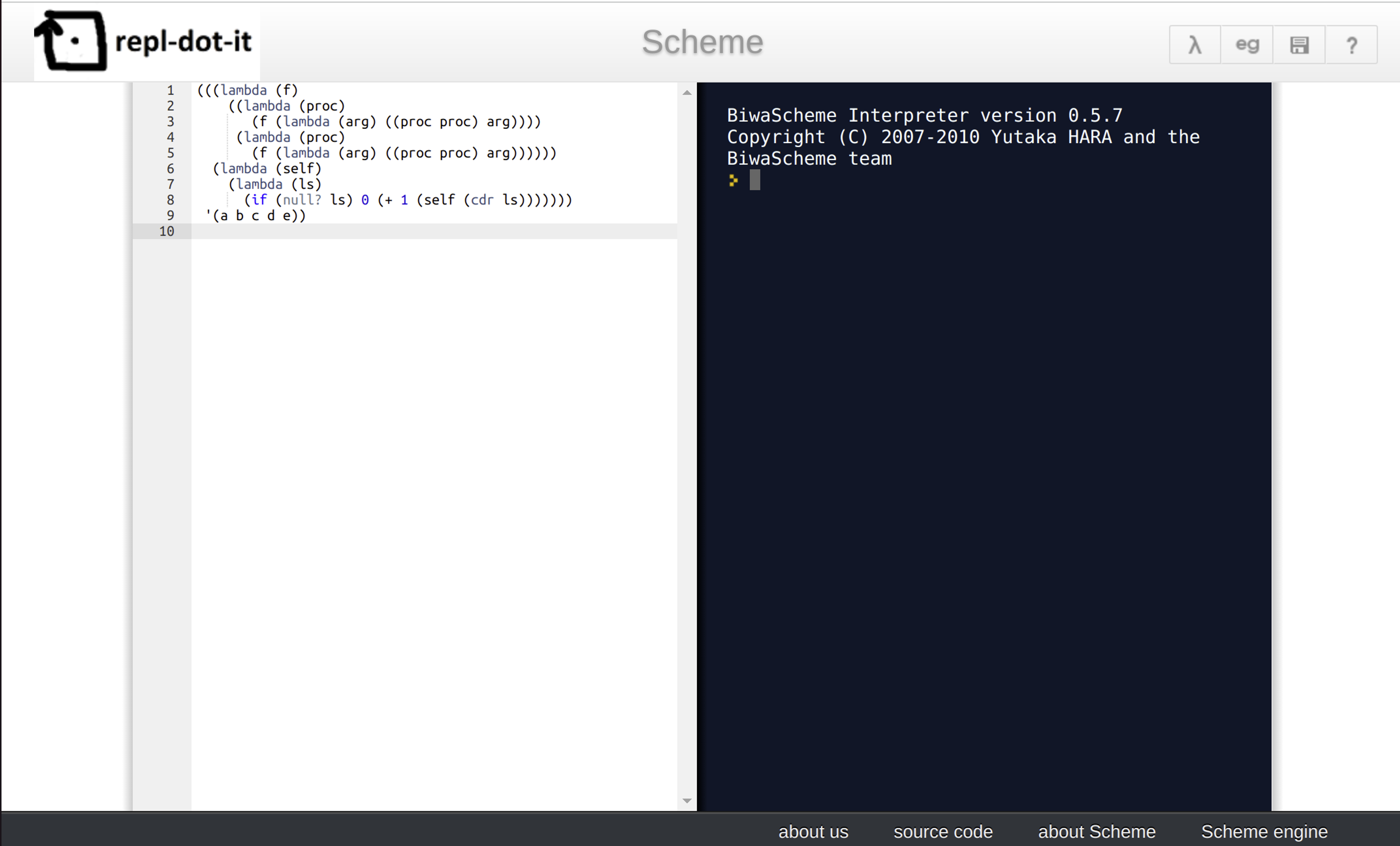
Task: Focus the console prompt cursor
Action: (x=755, y=180)
